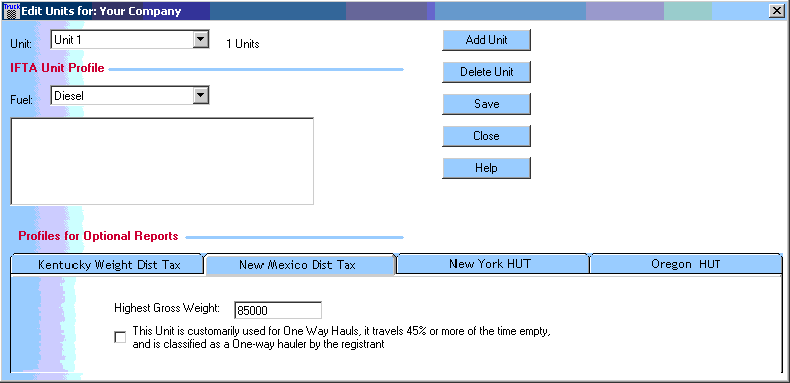Screen dimensions: 790x383
Task: Click the Edit Units title bar
Action: tap(393, 11)
